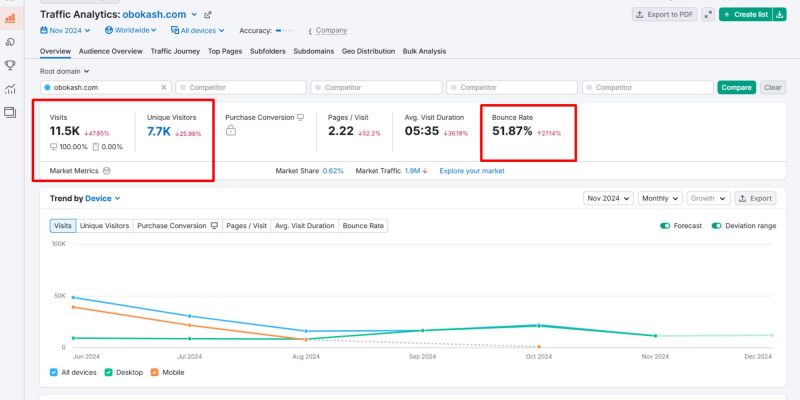
Task: Switch to the Audience Overview tab
Action: [x=111, y=51]
